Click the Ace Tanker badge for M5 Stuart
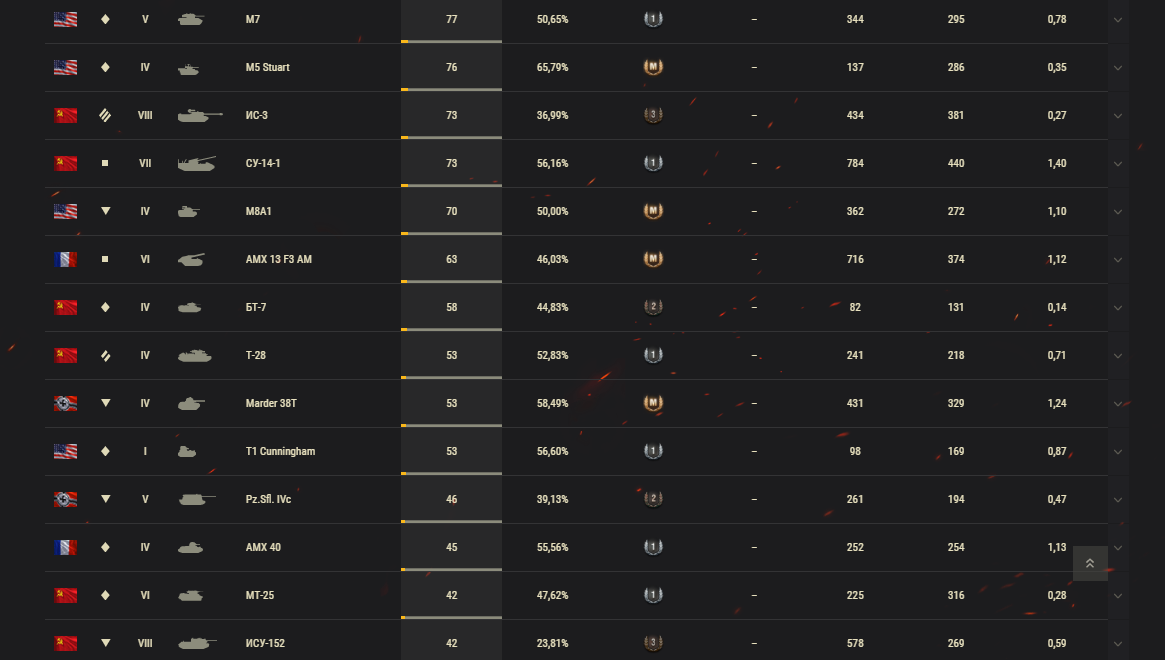Viewport: 1165px width, 660px height. [x=653, y=67]
